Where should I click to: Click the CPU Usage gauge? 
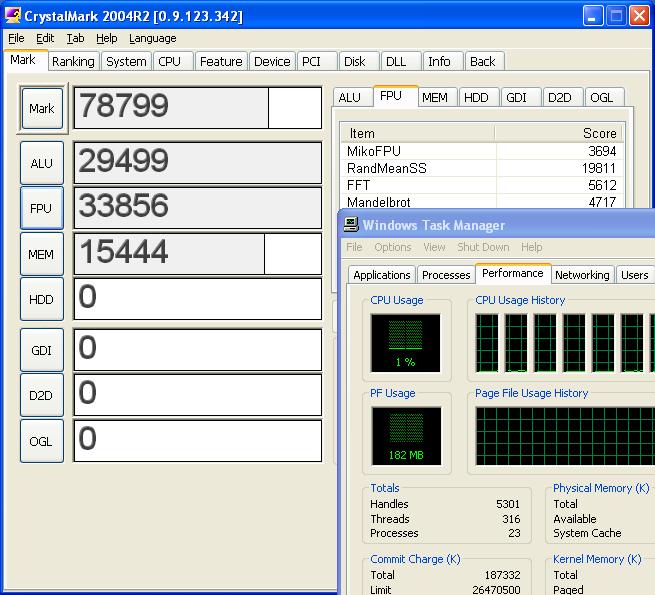pos(405,343)
